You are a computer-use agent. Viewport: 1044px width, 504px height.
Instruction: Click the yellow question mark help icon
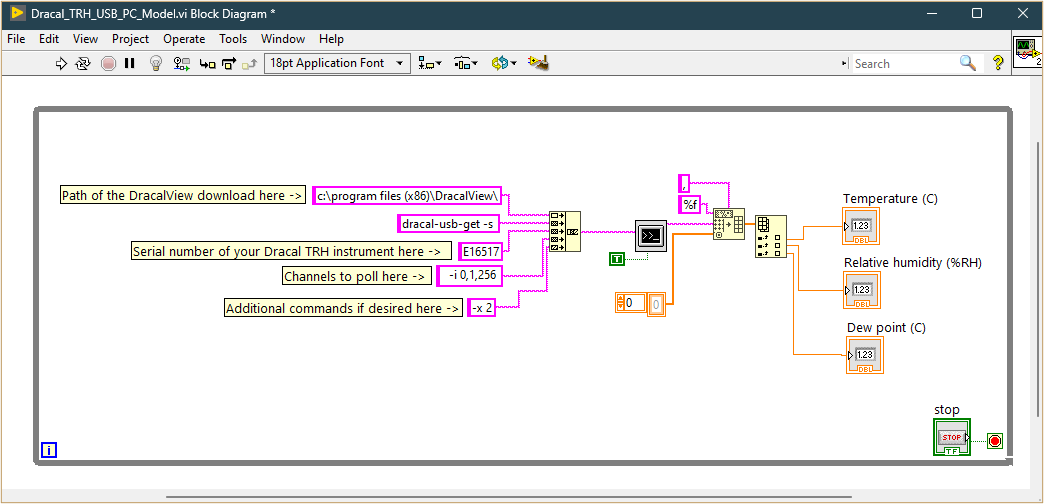(997, 63)
